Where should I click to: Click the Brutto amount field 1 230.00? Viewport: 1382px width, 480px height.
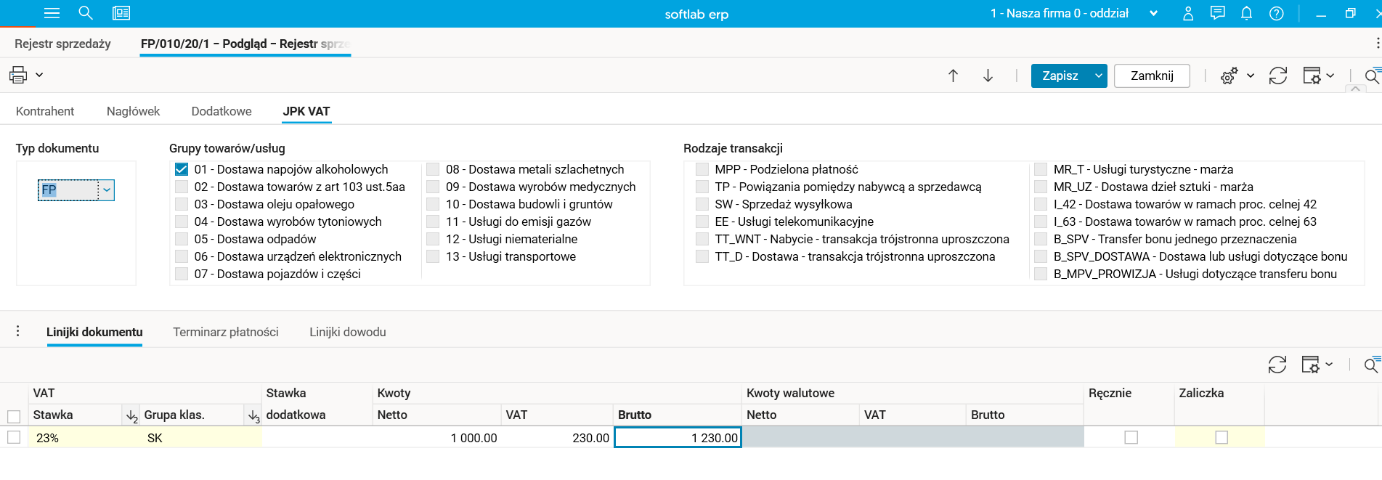pyautogui.click(x=678, y=437)
